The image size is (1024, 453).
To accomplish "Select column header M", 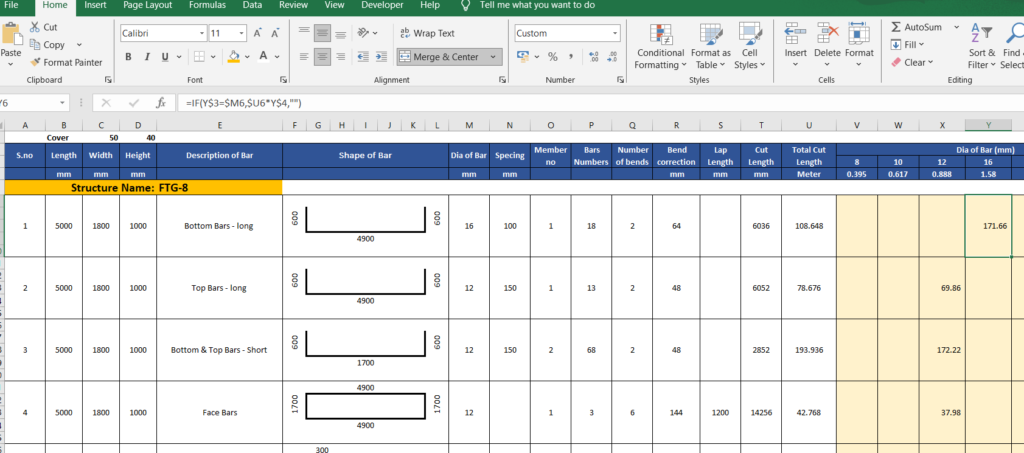I will pyautogui.click(x=469, y=125).
